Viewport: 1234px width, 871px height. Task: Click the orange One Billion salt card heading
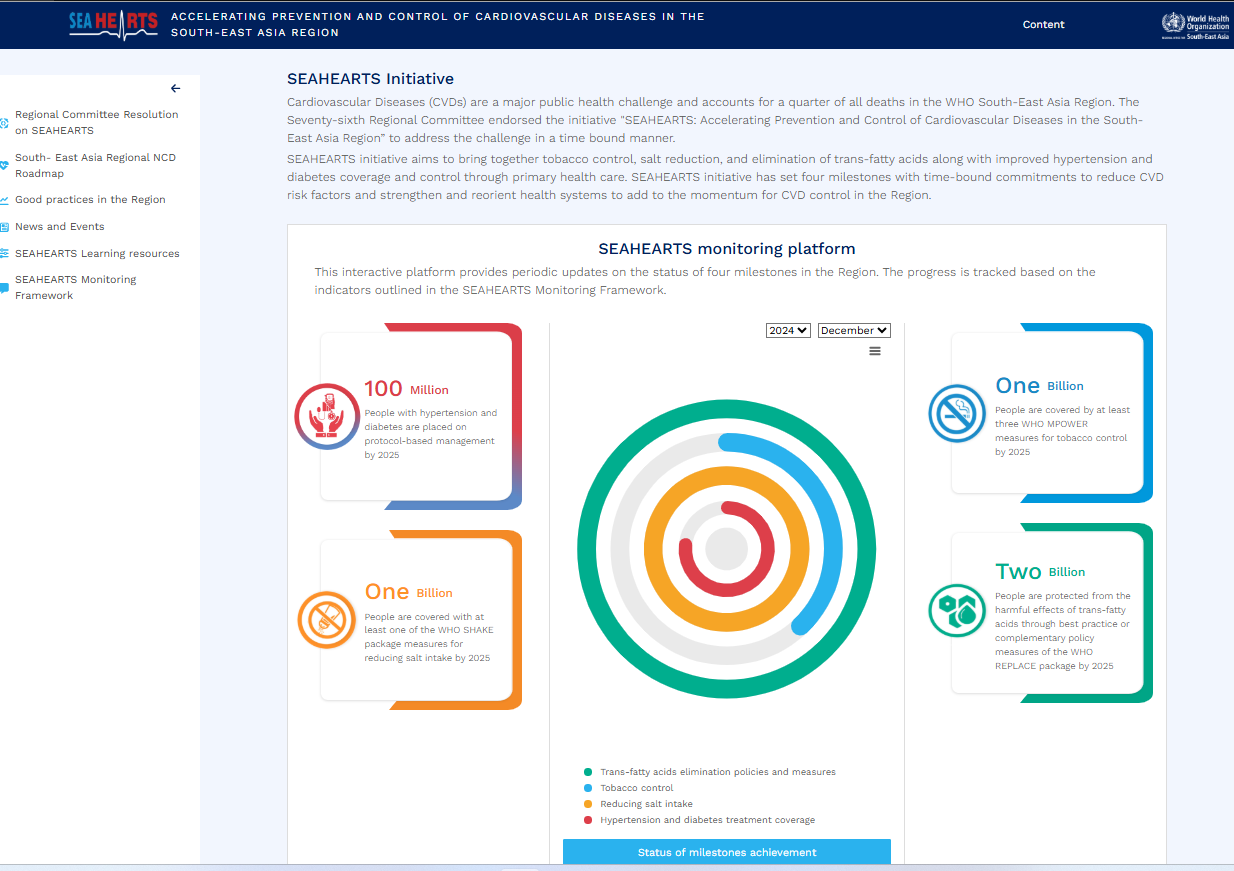(408, 592)
